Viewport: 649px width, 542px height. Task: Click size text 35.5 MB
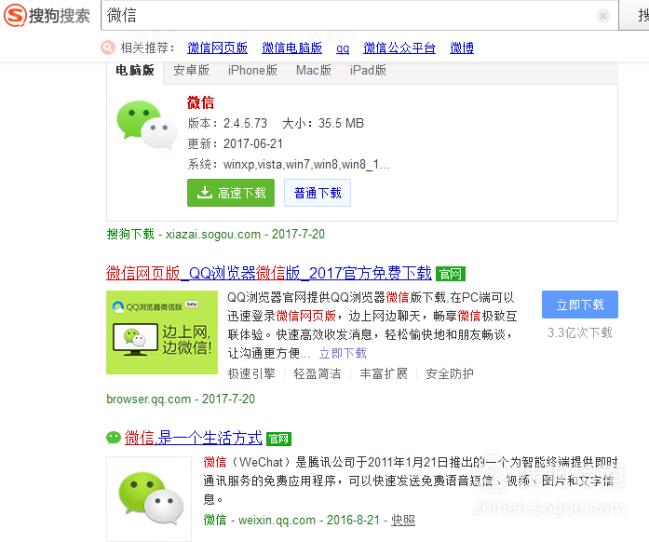click(x=341, y=123)
